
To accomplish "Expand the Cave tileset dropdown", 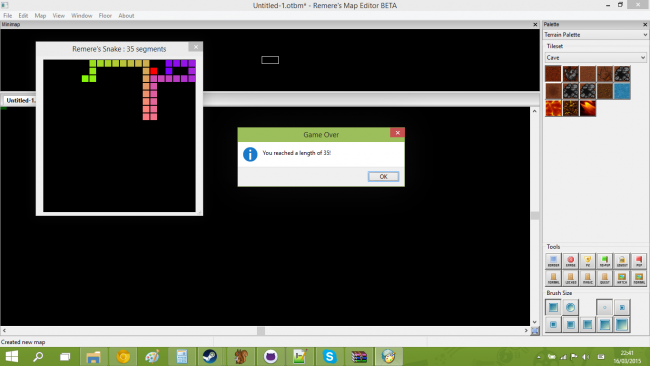I will tap(596, 58).
